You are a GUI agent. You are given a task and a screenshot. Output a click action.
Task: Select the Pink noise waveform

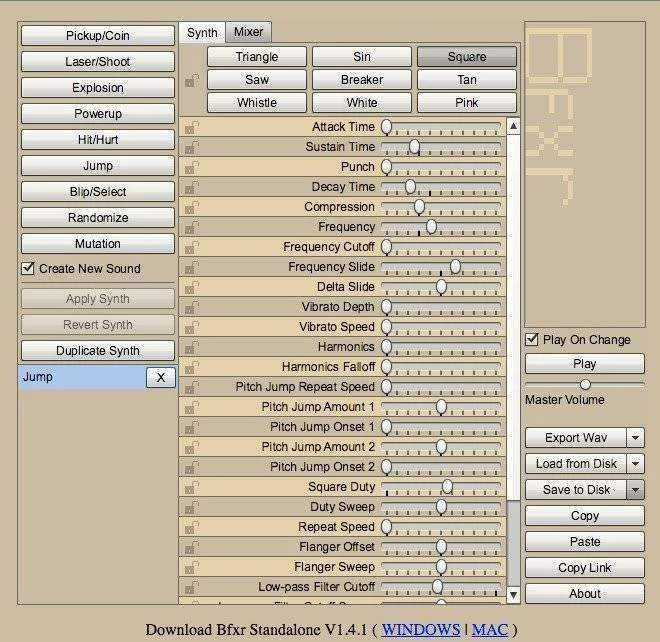[x=467, y=103]
